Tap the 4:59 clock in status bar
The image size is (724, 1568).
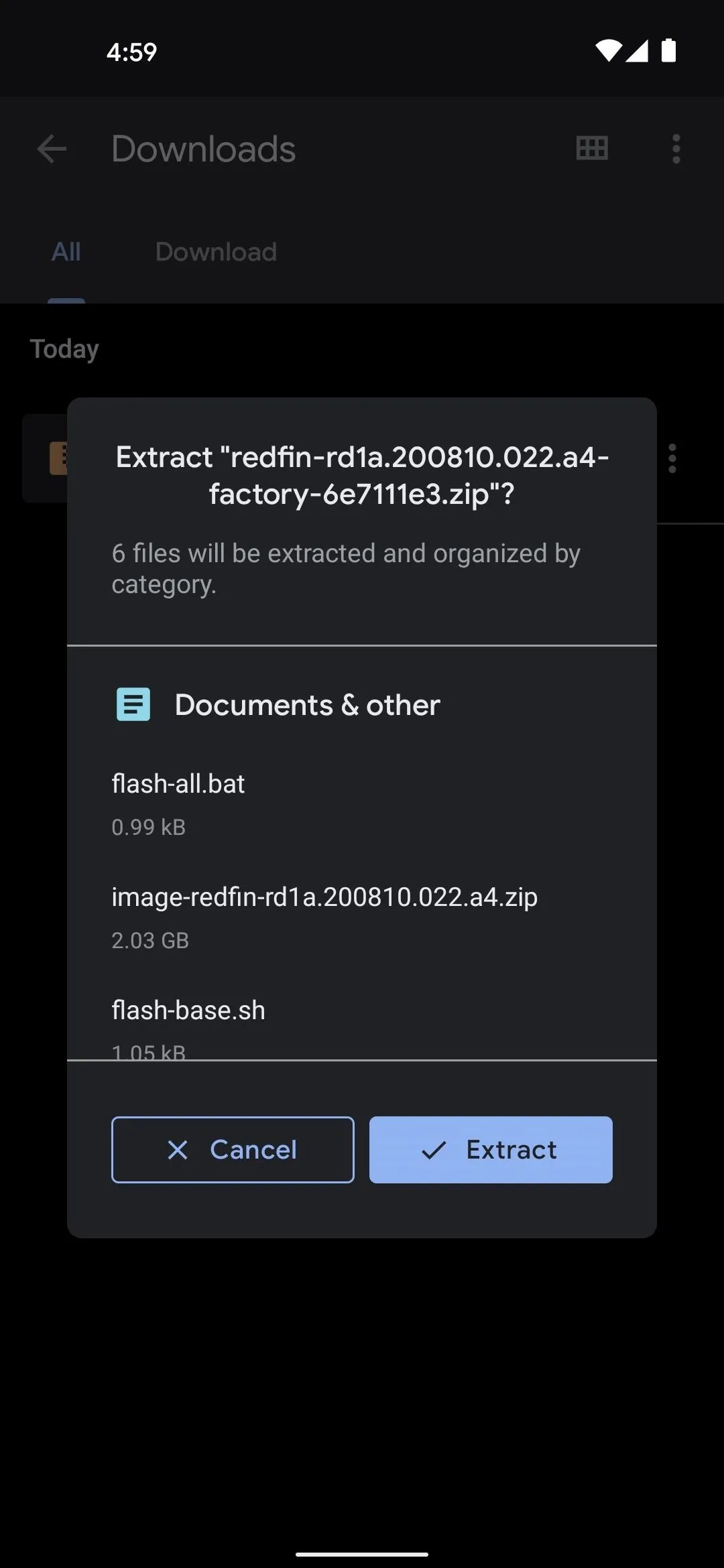tap(131, 52)
